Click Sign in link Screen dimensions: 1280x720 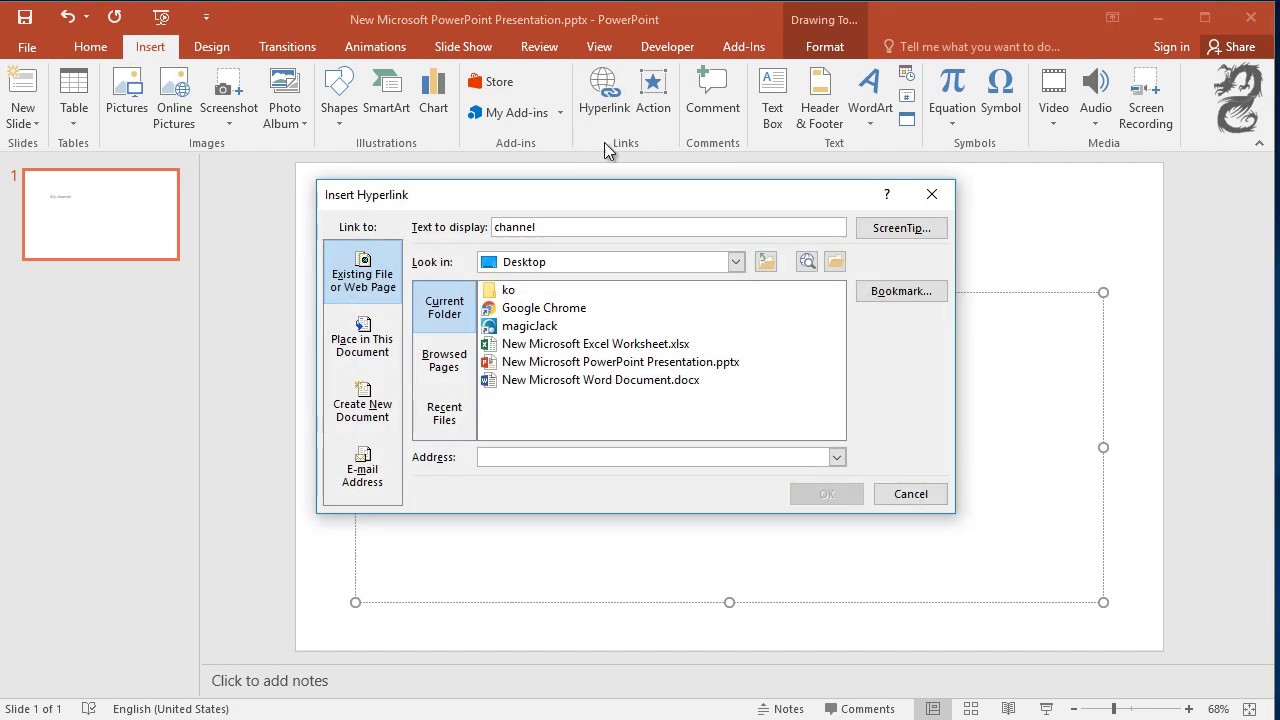pos(1171,47)
